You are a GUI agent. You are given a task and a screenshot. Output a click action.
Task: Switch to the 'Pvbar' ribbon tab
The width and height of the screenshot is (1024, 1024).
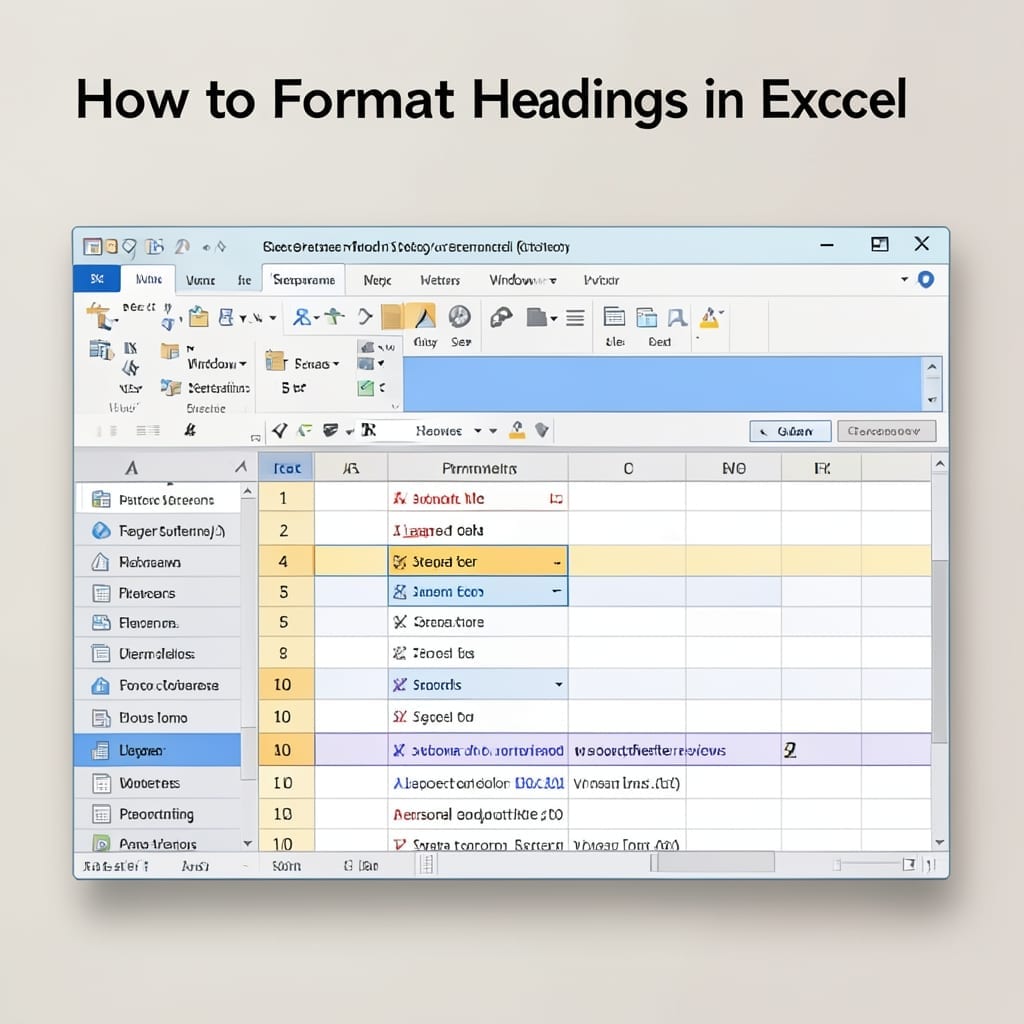coord(601,280)
